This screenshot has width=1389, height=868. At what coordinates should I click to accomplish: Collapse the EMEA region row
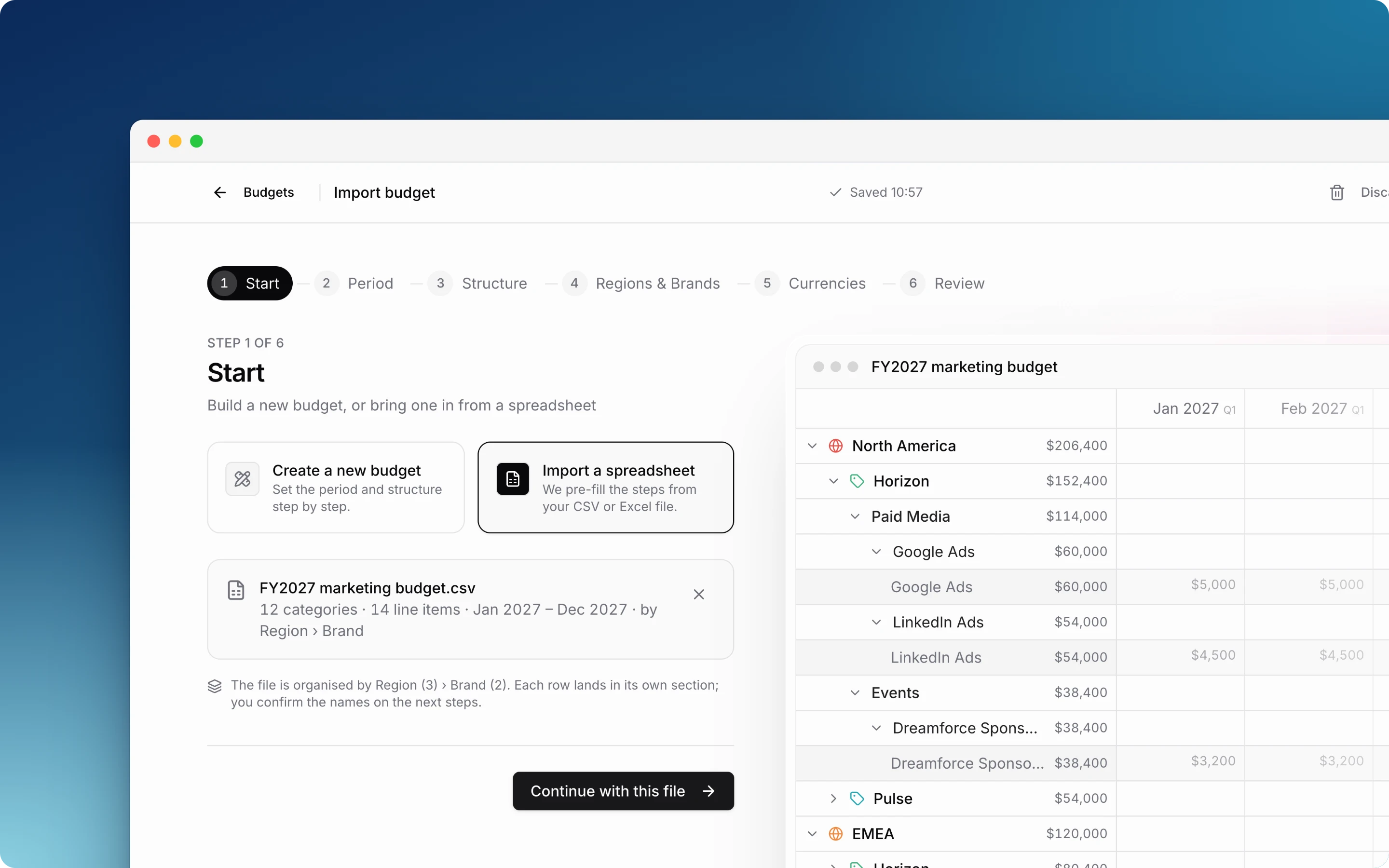pos(812,834)
